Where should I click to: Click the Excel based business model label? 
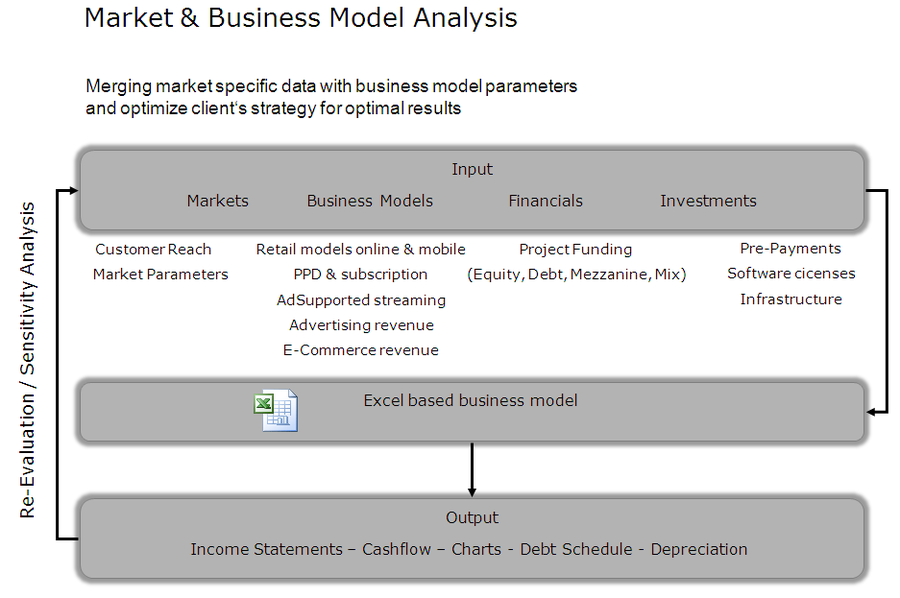(x=470, y=401)
